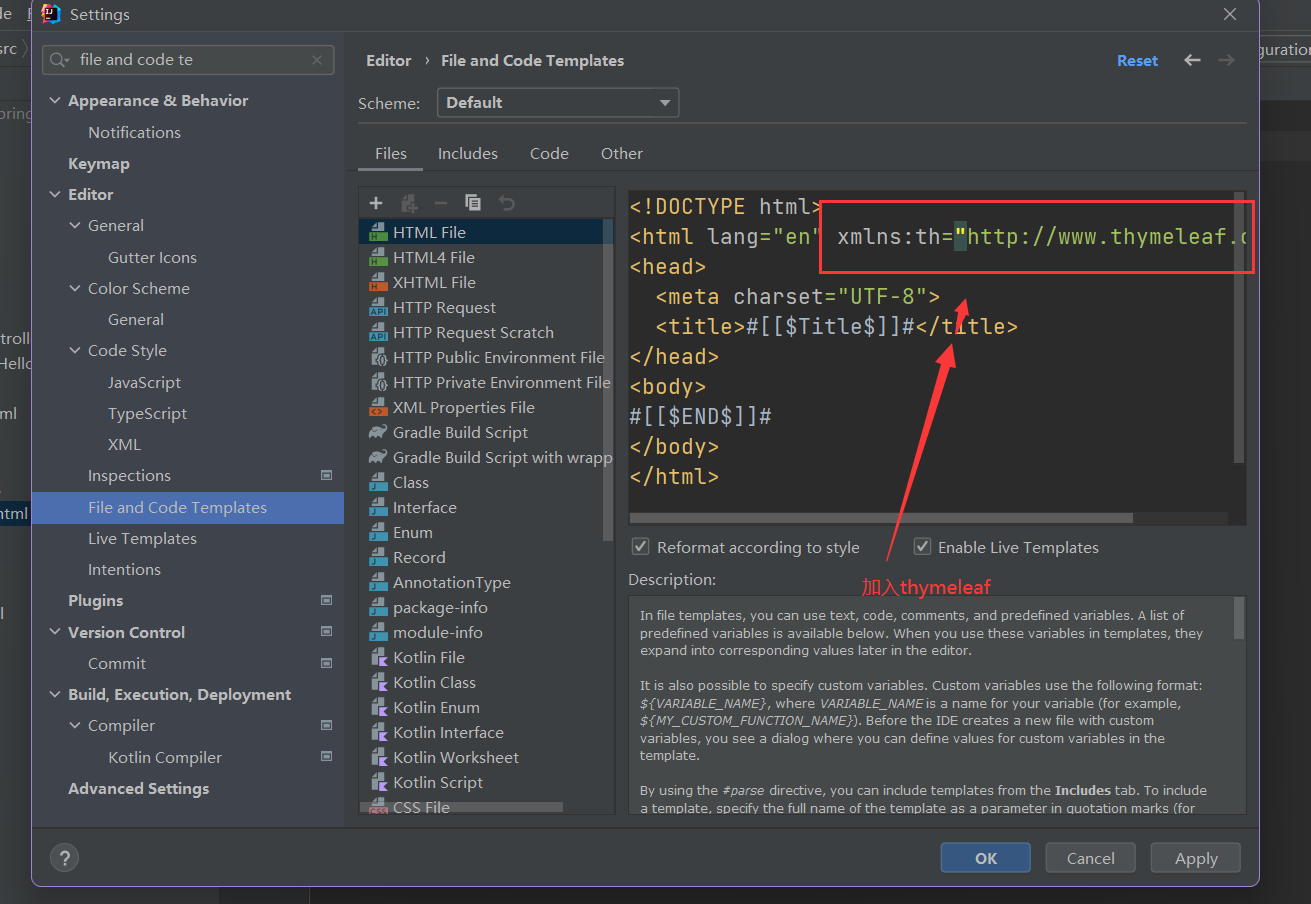The height and width of the screenshot is (904, 1311).
Task: Select Kotlin Class in template list
Action: pyautogui.click(x=434, y=682)
